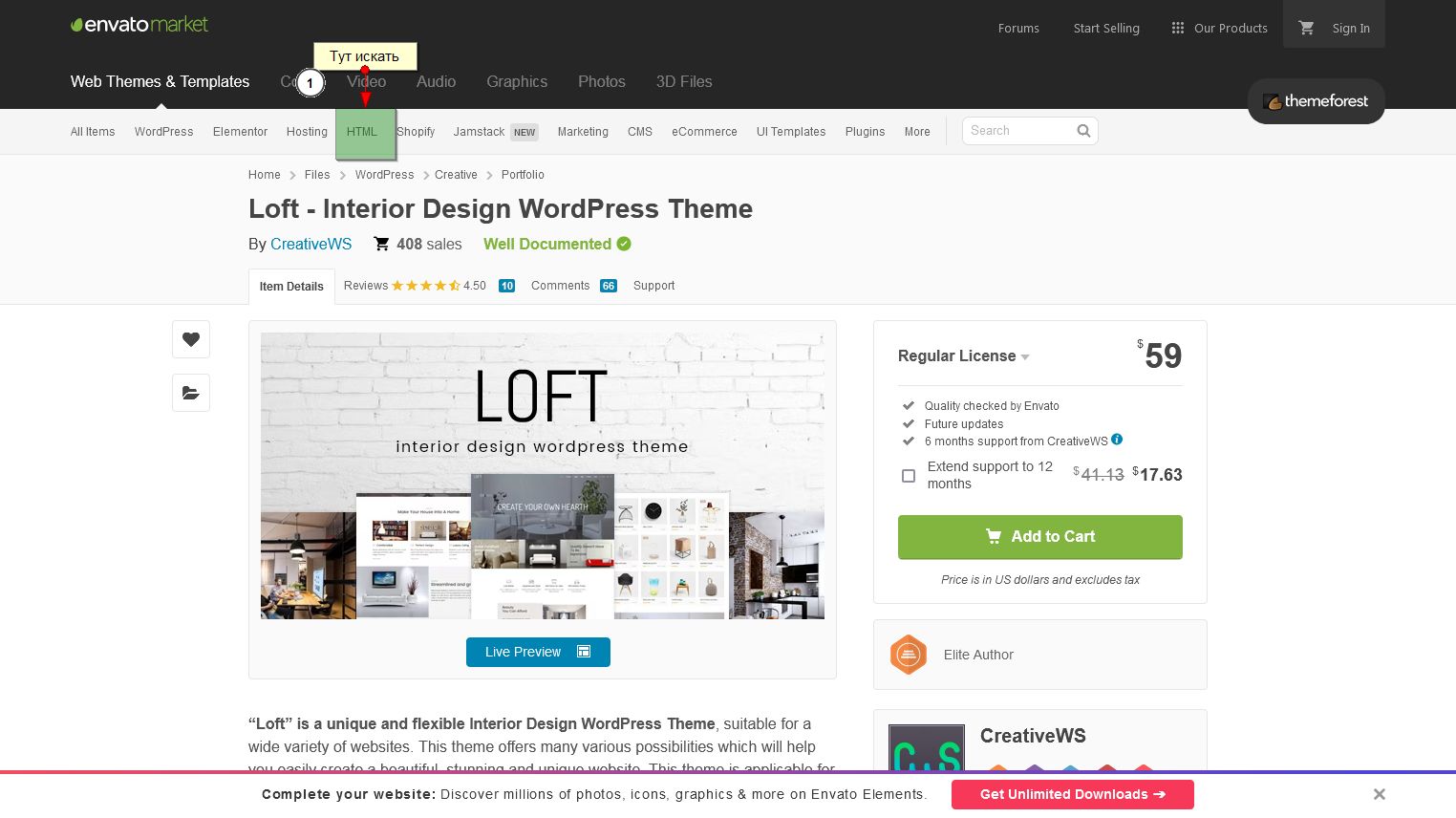Screen dimensions: 1456x818
Task: Switch to the Item Details tab
Action: pos(291,287)
